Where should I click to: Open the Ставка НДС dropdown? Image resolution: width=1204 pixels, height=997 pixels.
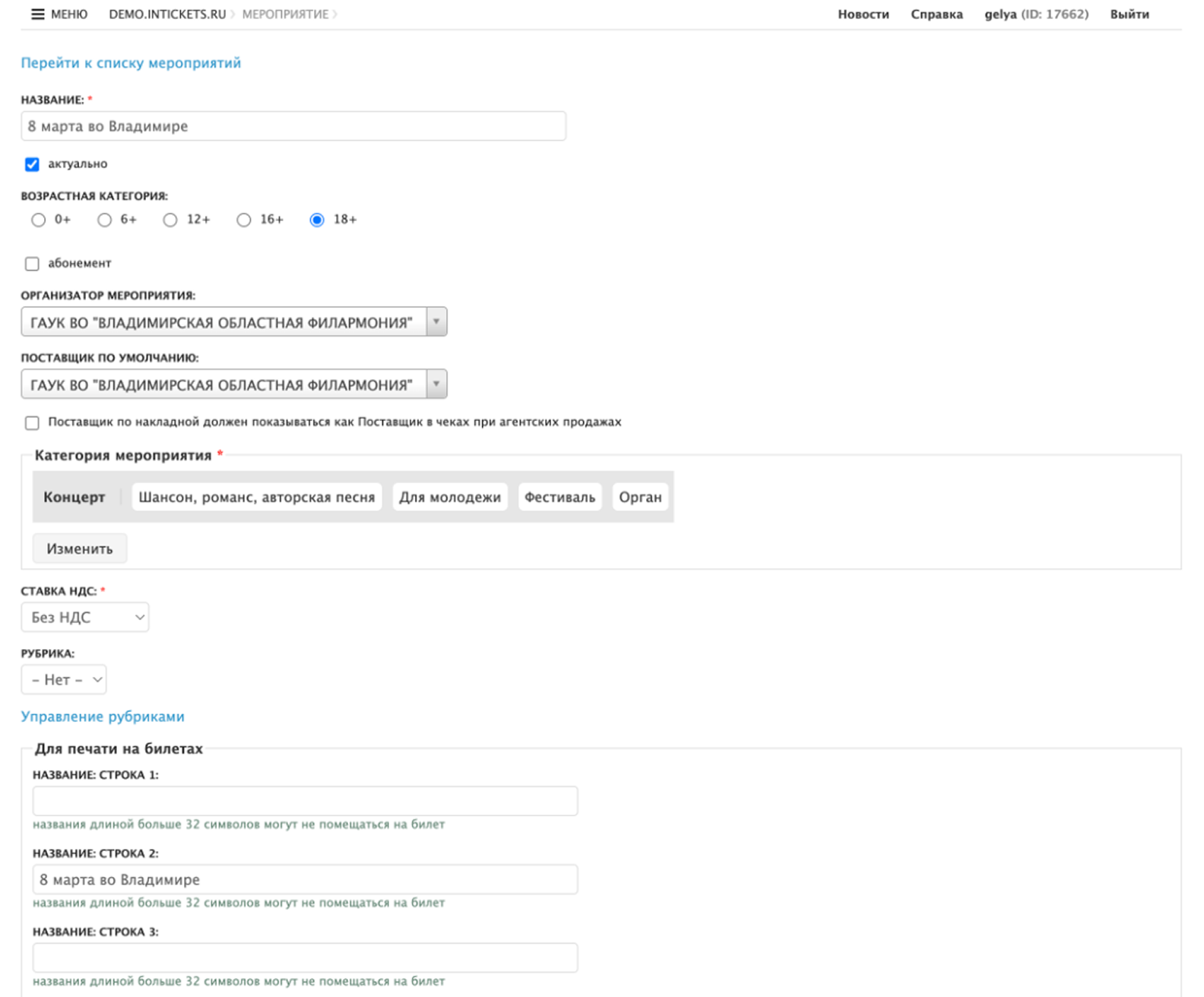point(84,617)
